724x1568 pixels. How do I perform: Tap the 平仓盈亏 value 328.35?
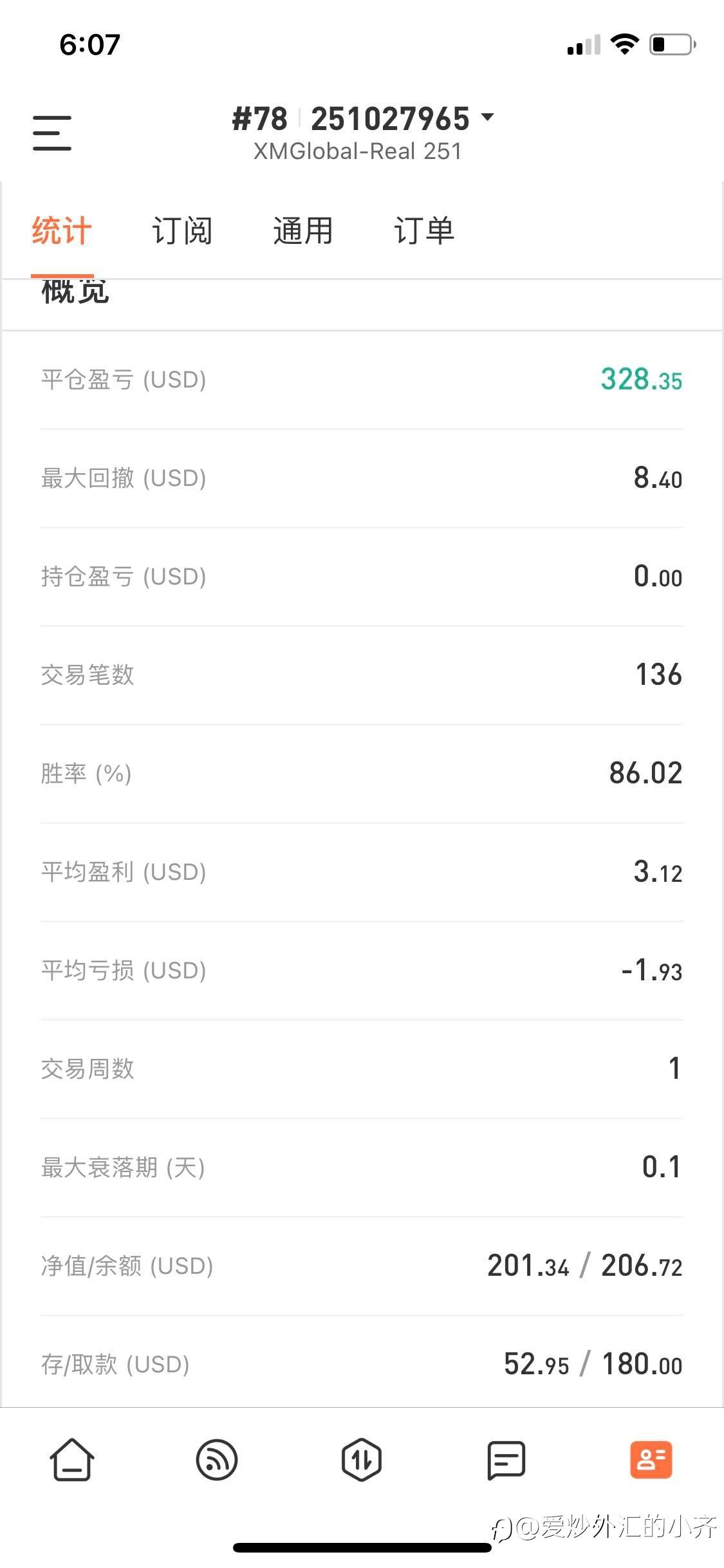point(641,379)
